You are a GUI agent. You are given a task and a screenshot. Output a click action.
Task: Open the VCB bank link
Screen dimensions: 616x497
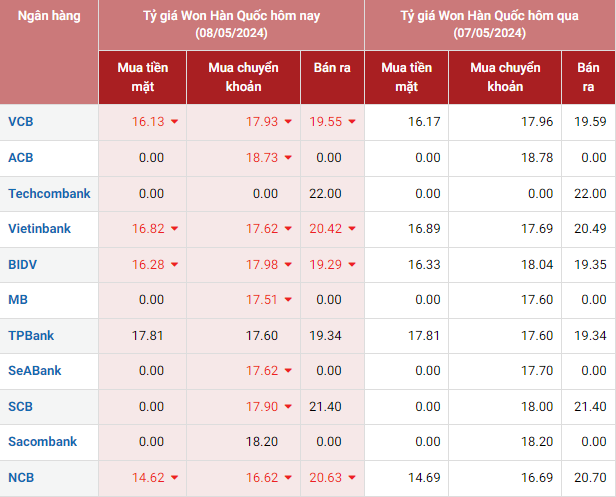coord(20,122)
